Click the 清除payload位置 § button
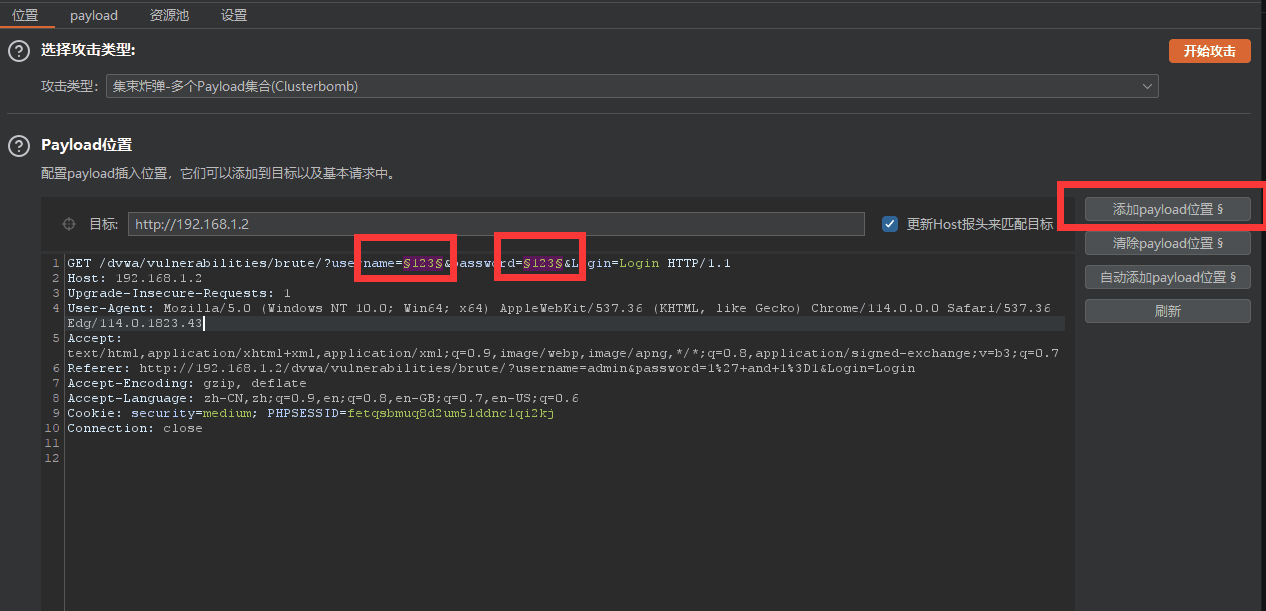The image size is (1266, 611). (x=1167, y=243)
